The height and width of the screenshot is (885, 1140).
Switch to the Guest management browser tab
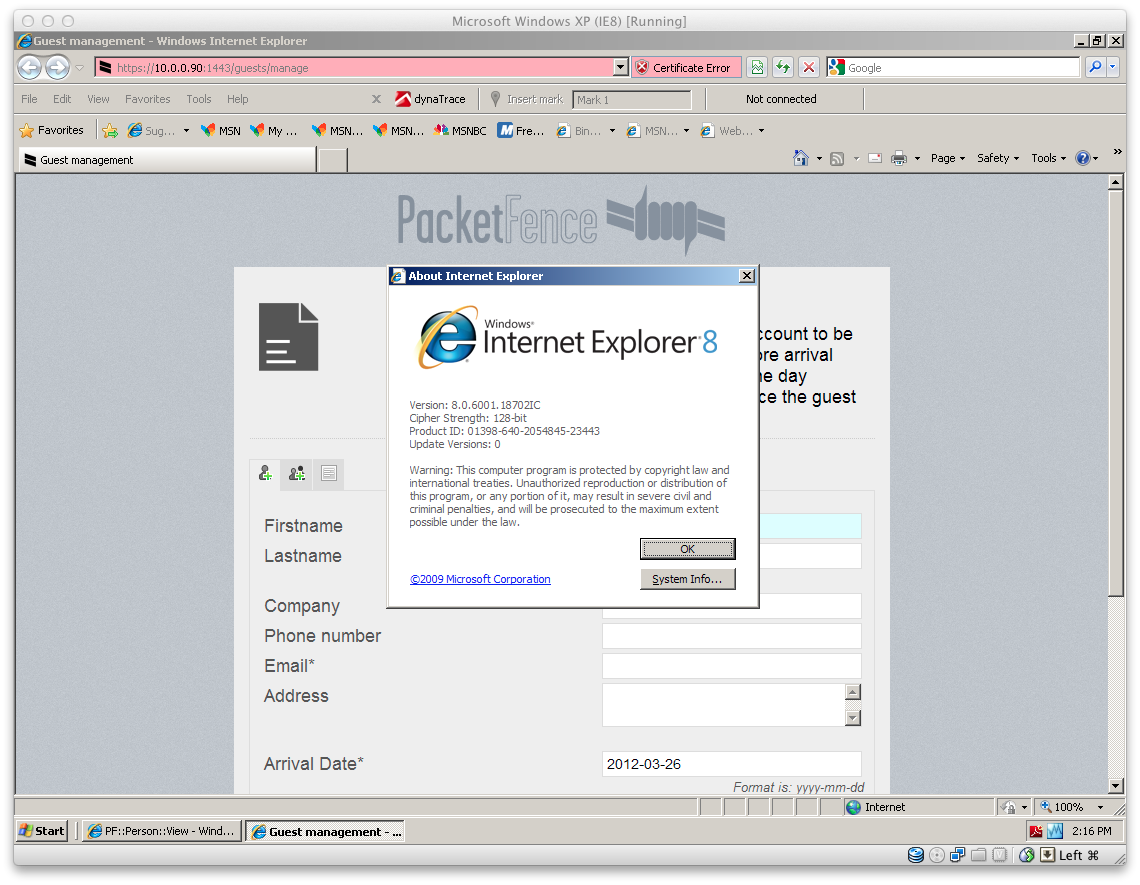tap(166, 160)
